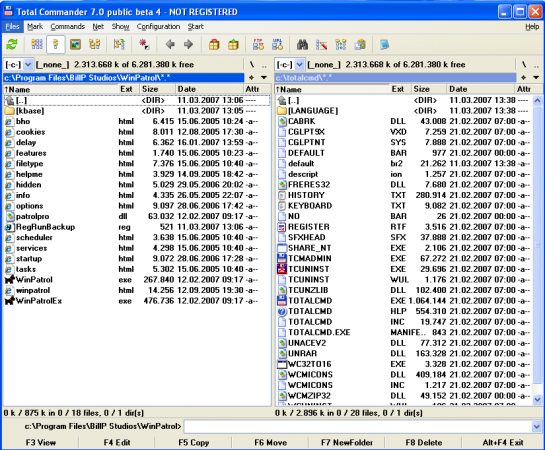Click the Go forward arrow toolbar icon

[189, 44]
